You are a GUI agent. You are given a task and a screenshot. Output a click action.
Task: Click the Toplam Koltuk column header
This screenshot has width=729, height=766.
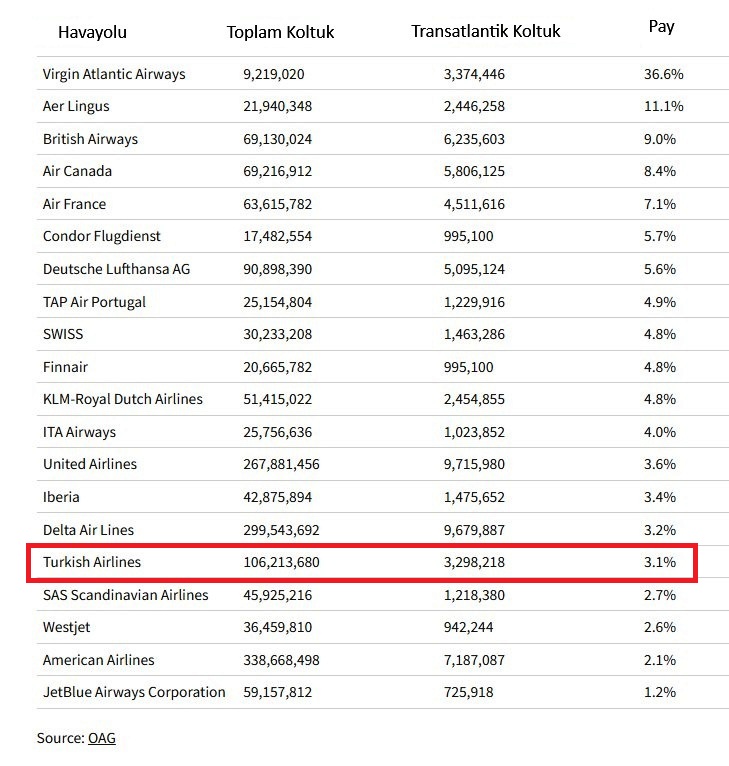(280, 32)
